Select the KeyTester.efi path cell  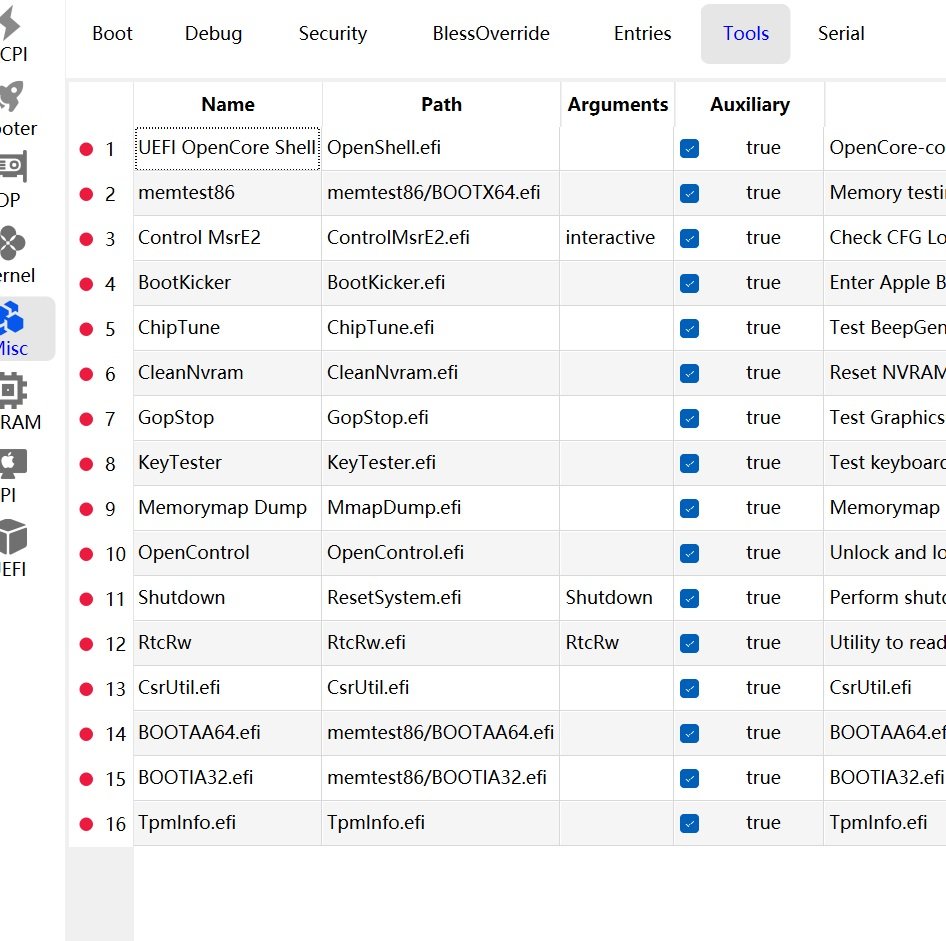tap(441, 463)
